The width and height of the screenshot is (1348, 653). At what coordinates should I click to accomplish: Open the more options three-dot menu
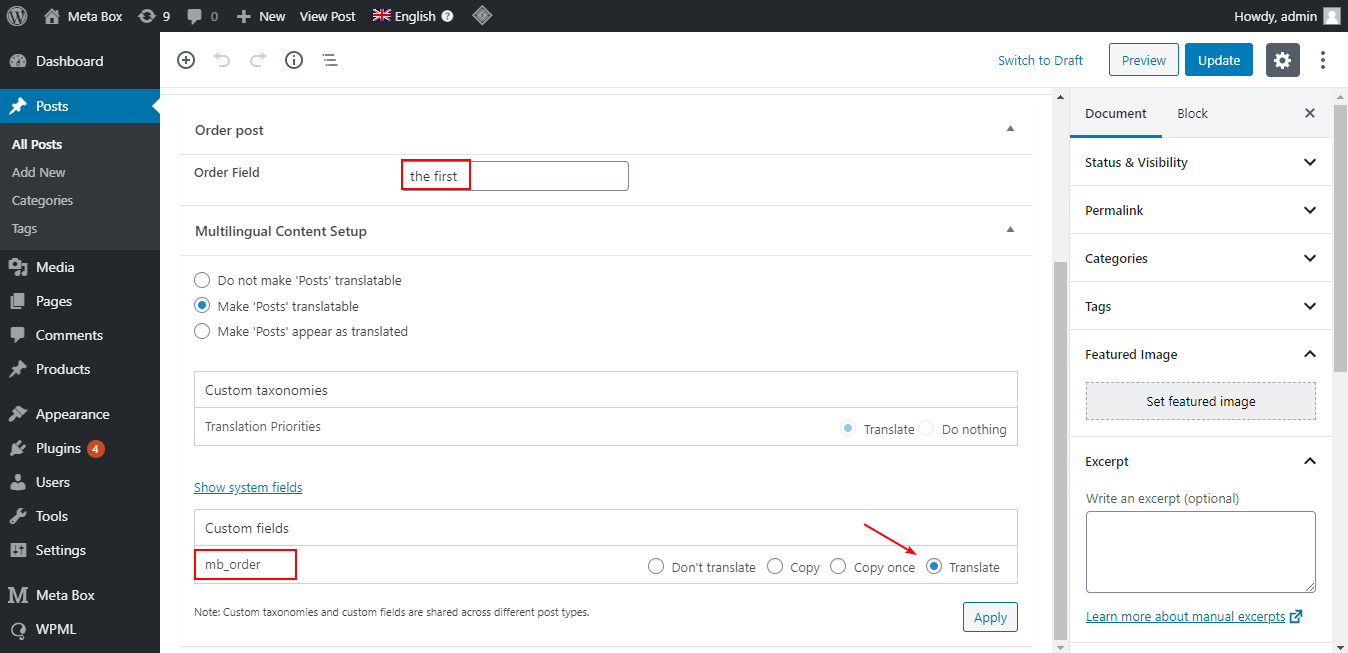pyautogui.click(x=1322, y=60)
